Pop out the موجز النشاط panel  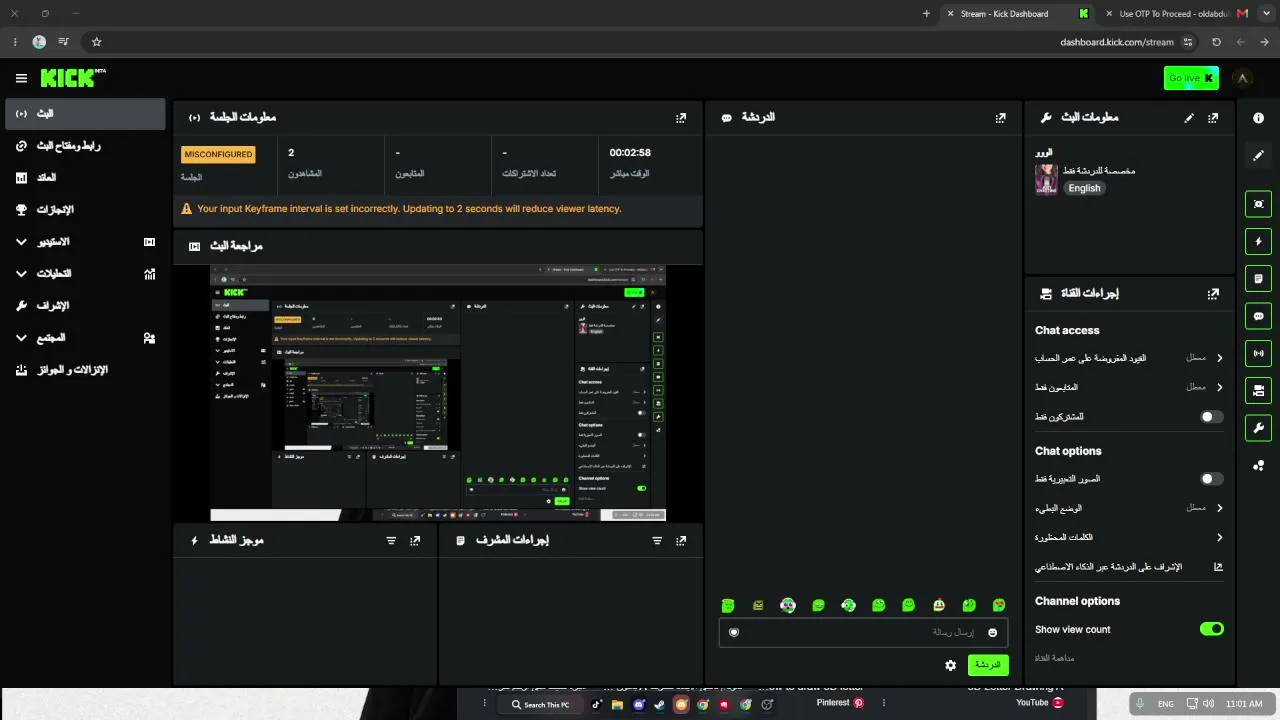click(415, 540)
